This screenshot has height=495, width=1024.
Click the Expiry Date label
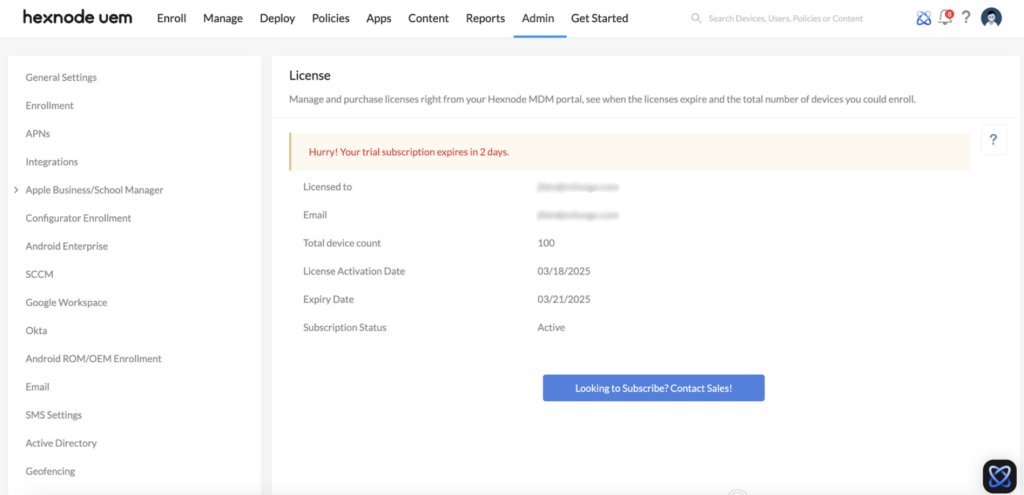(328, 299)
